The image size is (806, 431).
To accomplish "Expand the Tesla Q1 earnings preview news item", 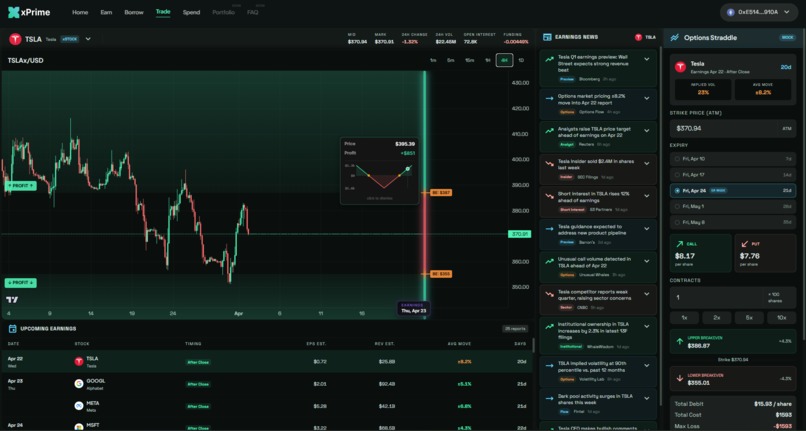I will 647,60.
